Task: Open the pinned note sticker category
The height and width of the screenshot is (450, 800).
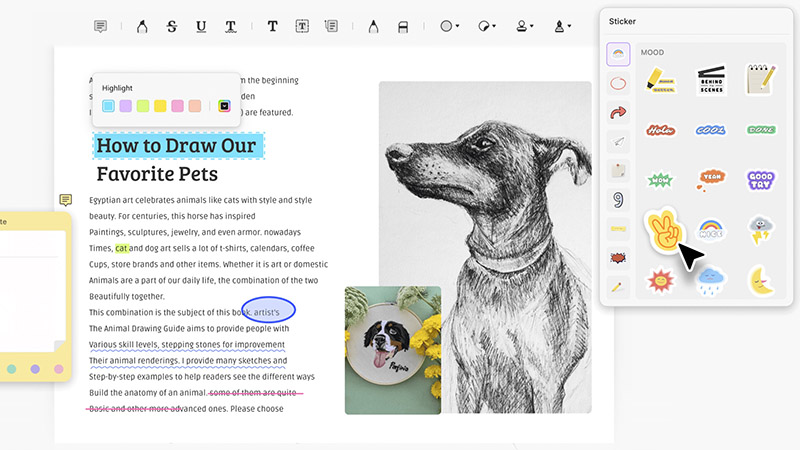Action: click(x=618, y=170)
